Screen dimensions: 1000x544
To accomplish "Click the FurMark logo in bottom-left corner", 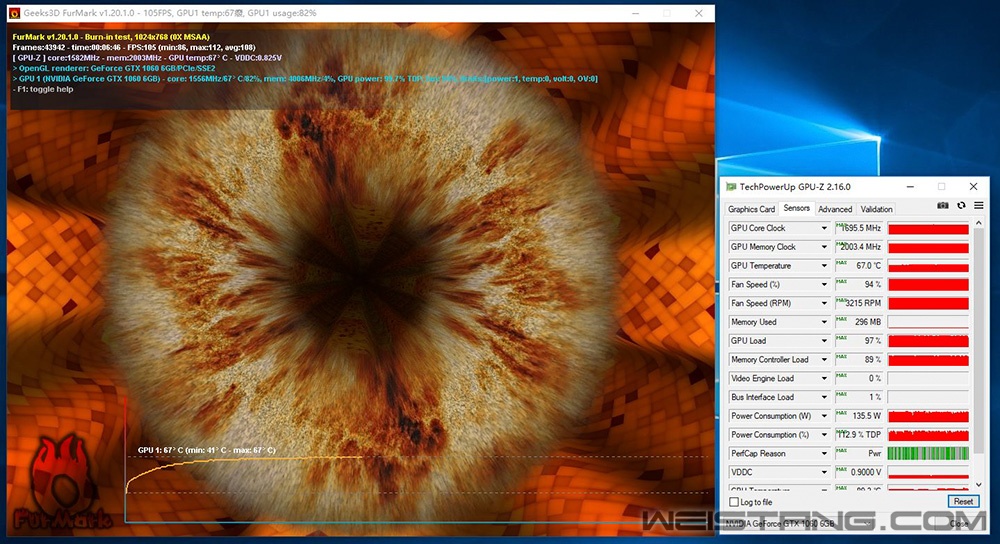I will tap(62, 483).
